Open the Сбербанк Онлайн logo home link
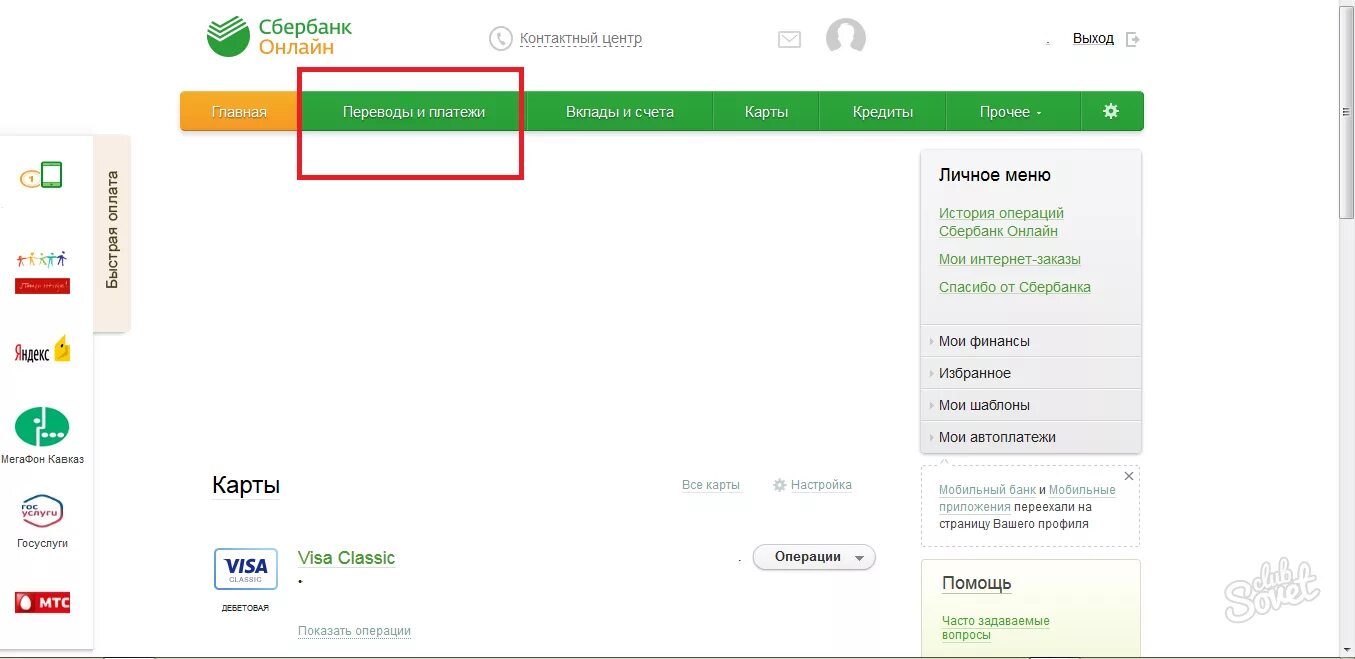Image resolution: width=1355 pixels, height=659 pixels. pyautogui.click(x=280, y=37)
